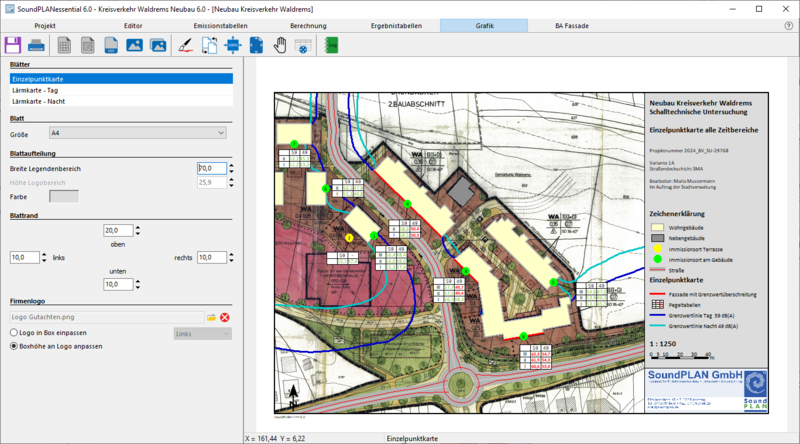Click 'Einzelpunktkarte' in the status bar
This screenshot has height=444, width=800.
pyautogui.click(x=412, y=438)
